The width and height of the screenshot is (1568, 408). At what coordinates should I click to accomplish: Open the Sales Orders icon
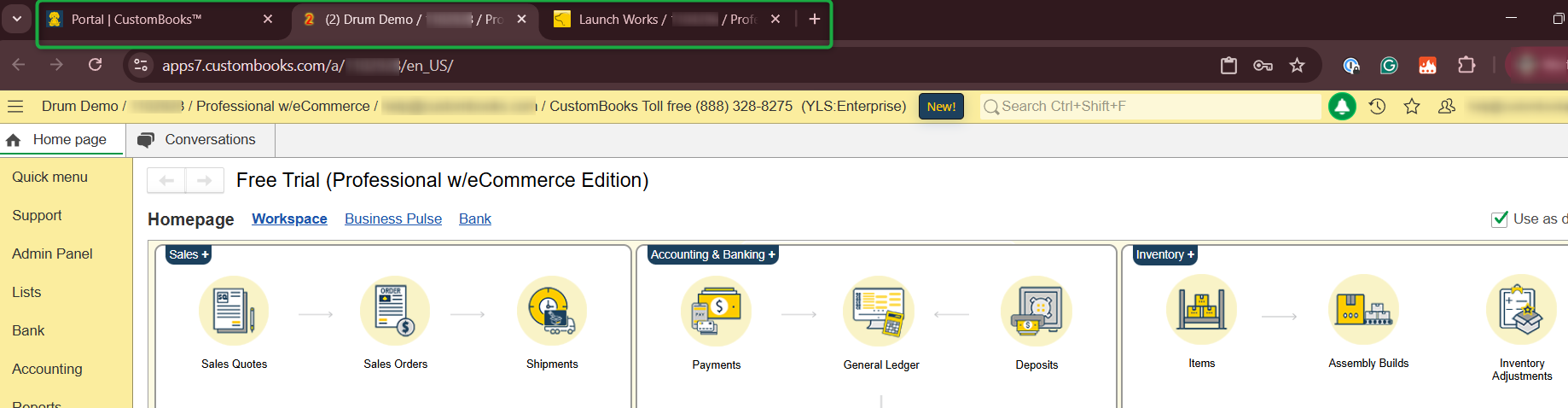[395, 312]
